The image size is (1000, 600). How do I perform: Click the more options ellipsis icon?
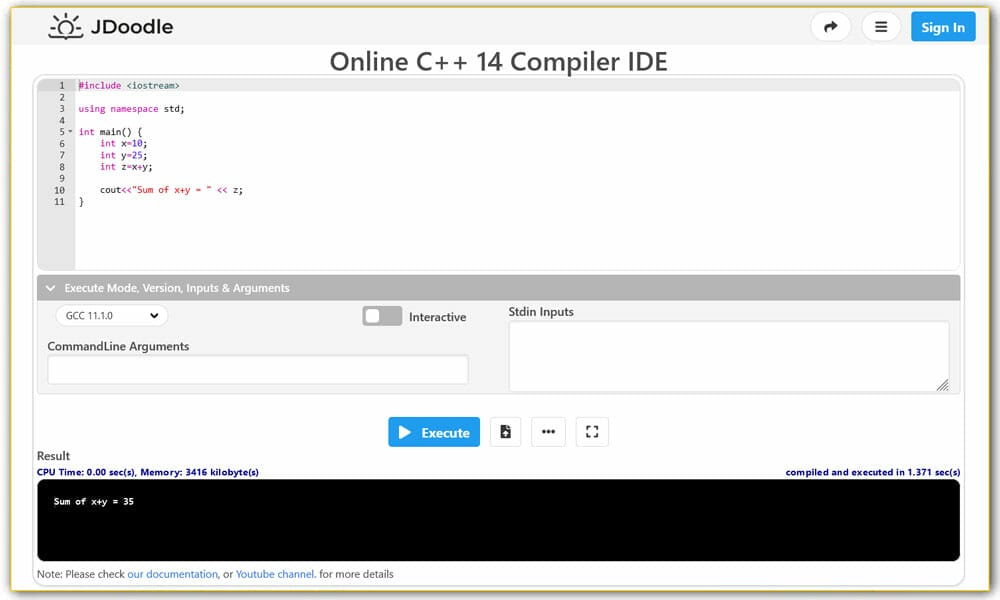point(548,431)
